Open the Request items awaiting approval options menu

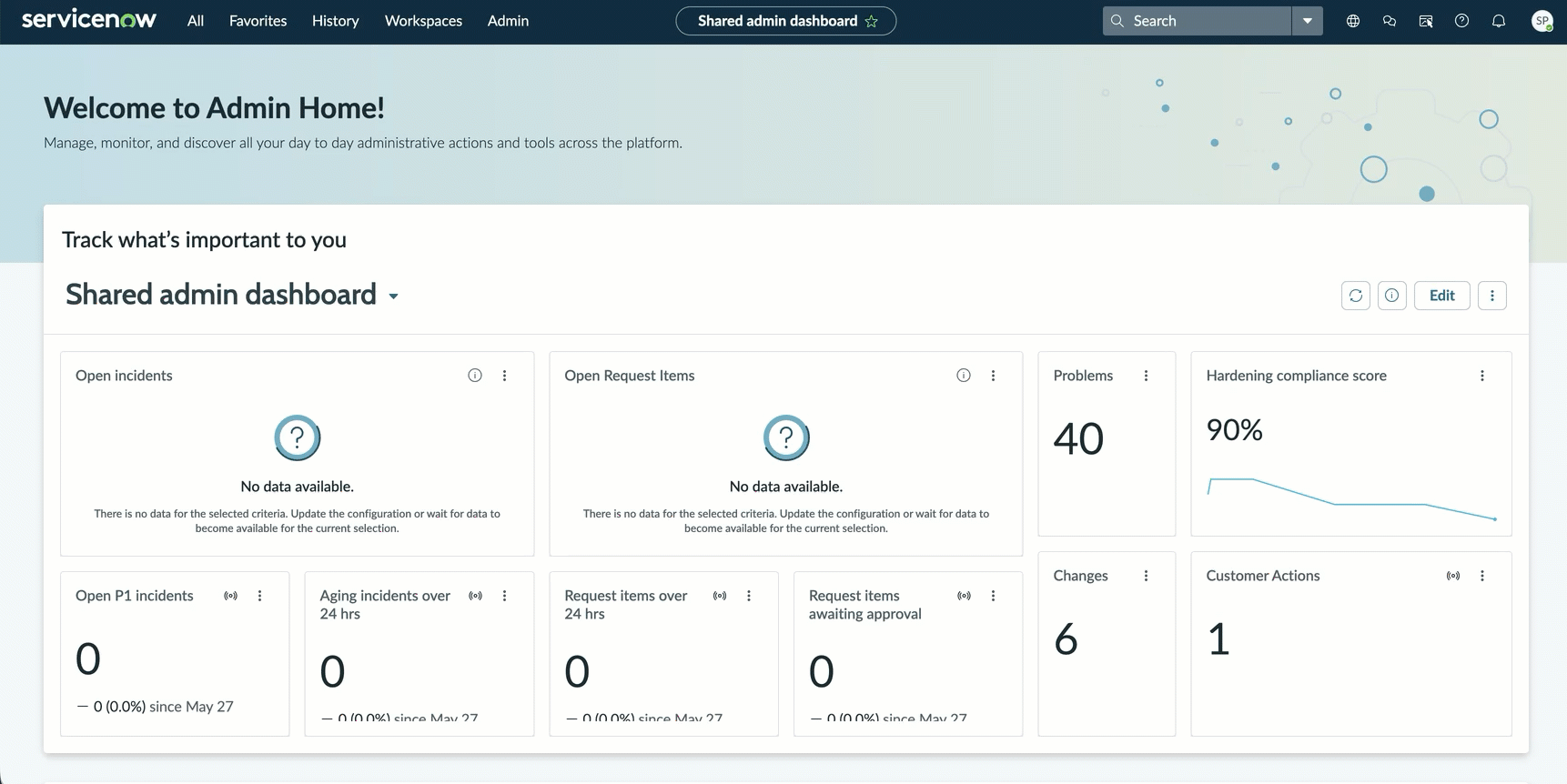pos(994,596)
